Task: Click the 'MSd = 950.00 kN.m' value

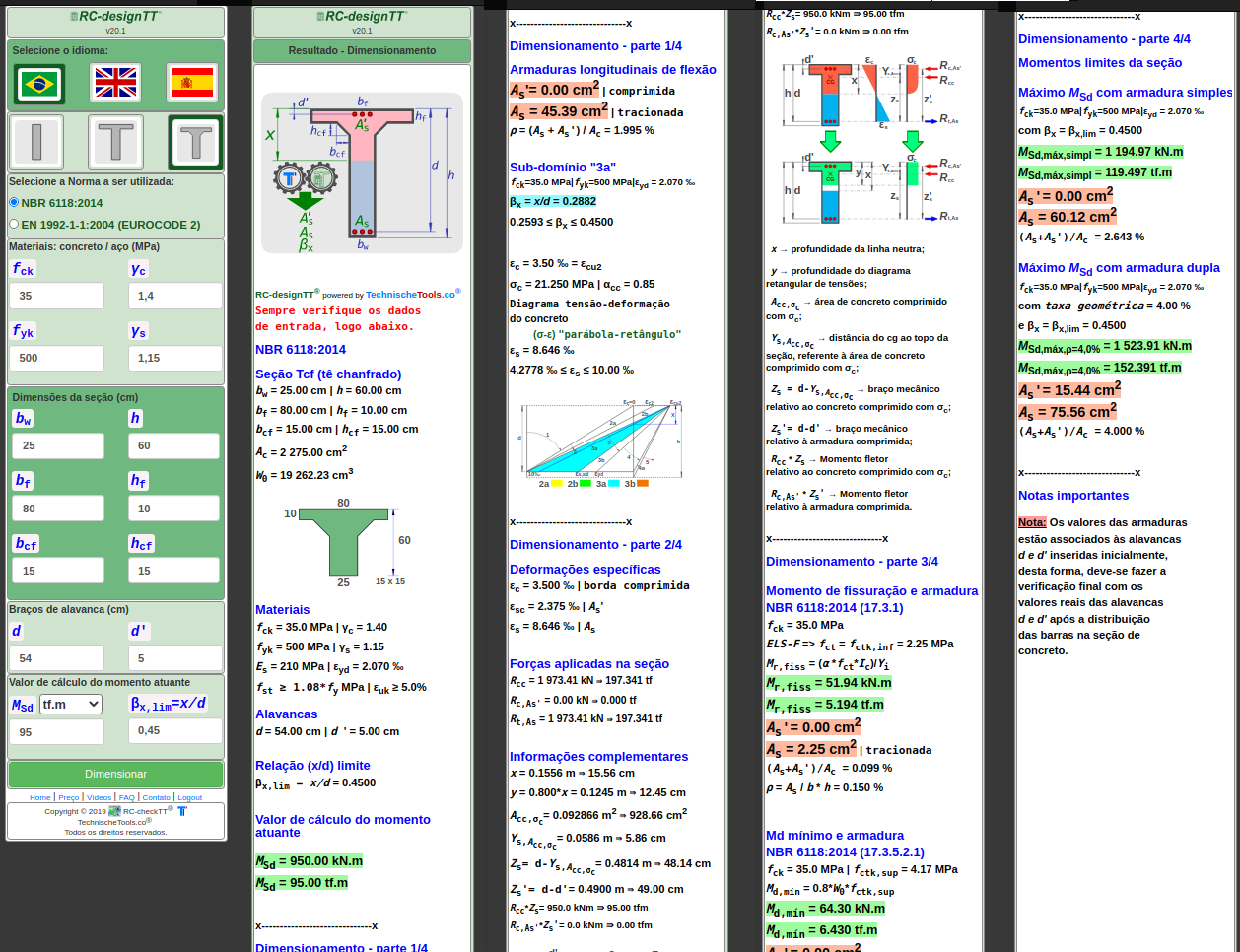Action: point(310,861)
